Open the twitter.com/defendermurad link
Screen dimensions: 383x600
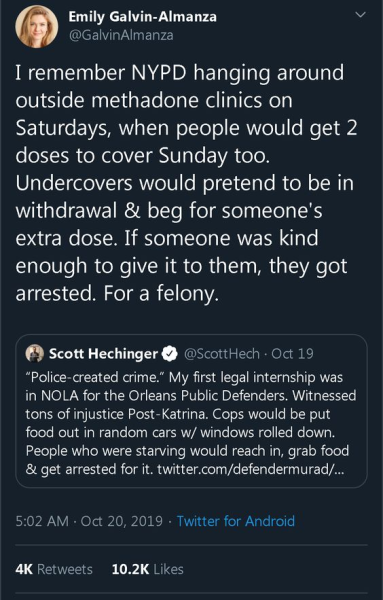click(x=251, y=469)
